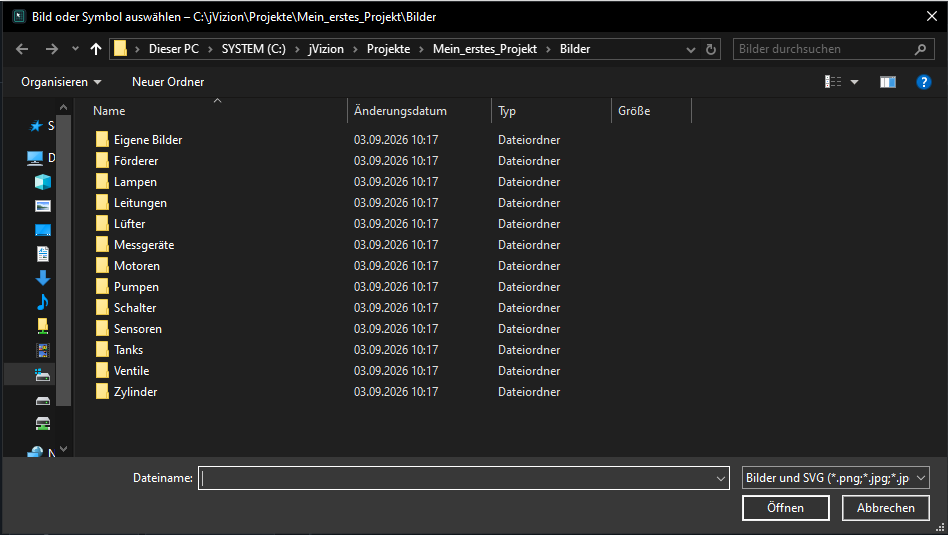Click 'SYSTEM (C:)' in address breadcrumb
The width and height of the screenshot is (948, 535).
(x=253, y=49)
